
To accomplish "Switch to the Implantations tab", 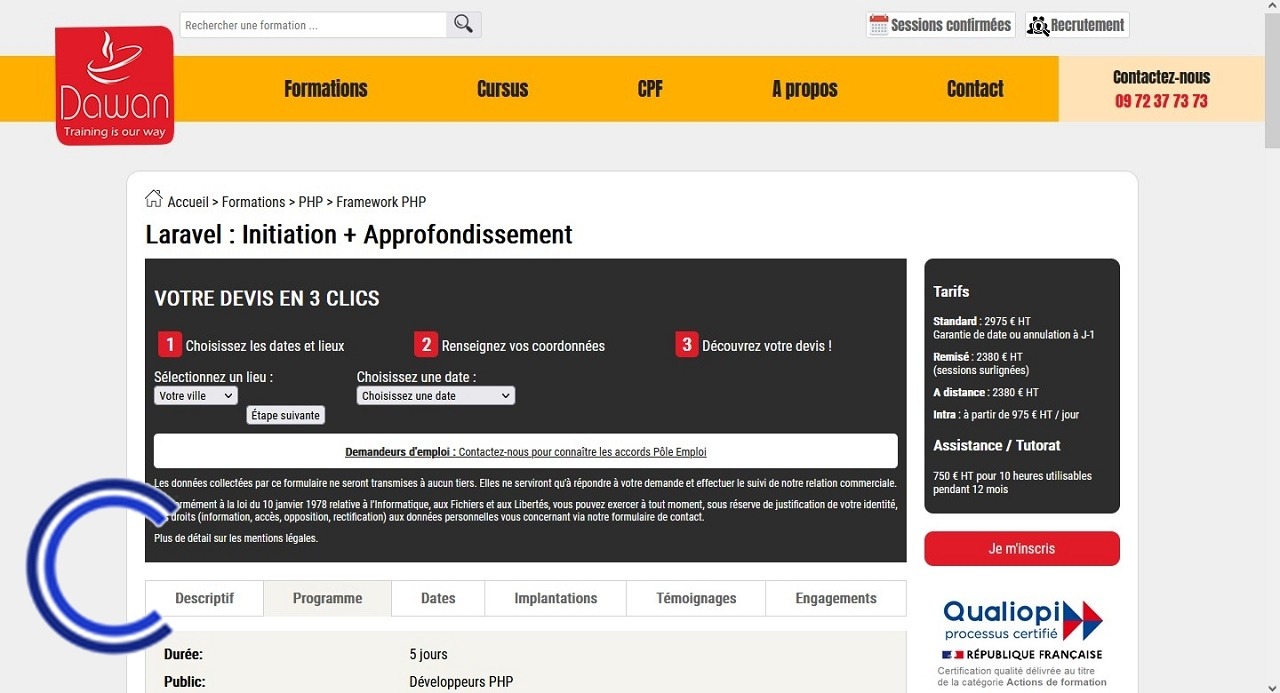I will point(556,598).
